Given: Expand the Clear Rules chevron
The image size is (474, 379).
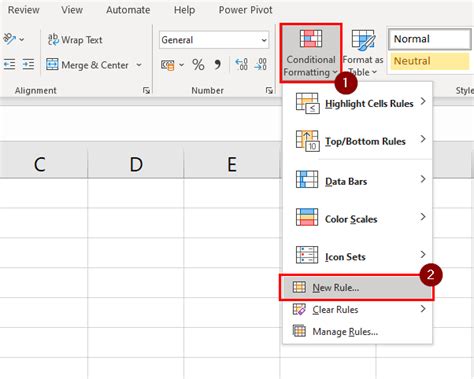Looking at the screenshot, I should 423,309.
